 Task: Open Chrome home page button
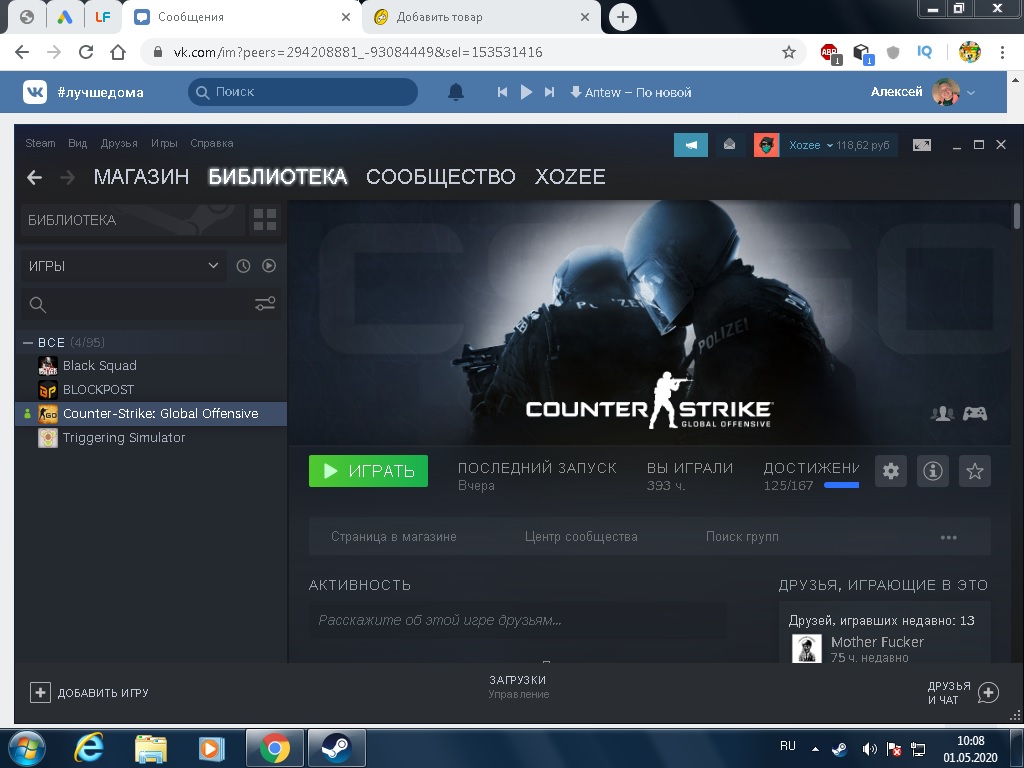(x=118, y=52)
